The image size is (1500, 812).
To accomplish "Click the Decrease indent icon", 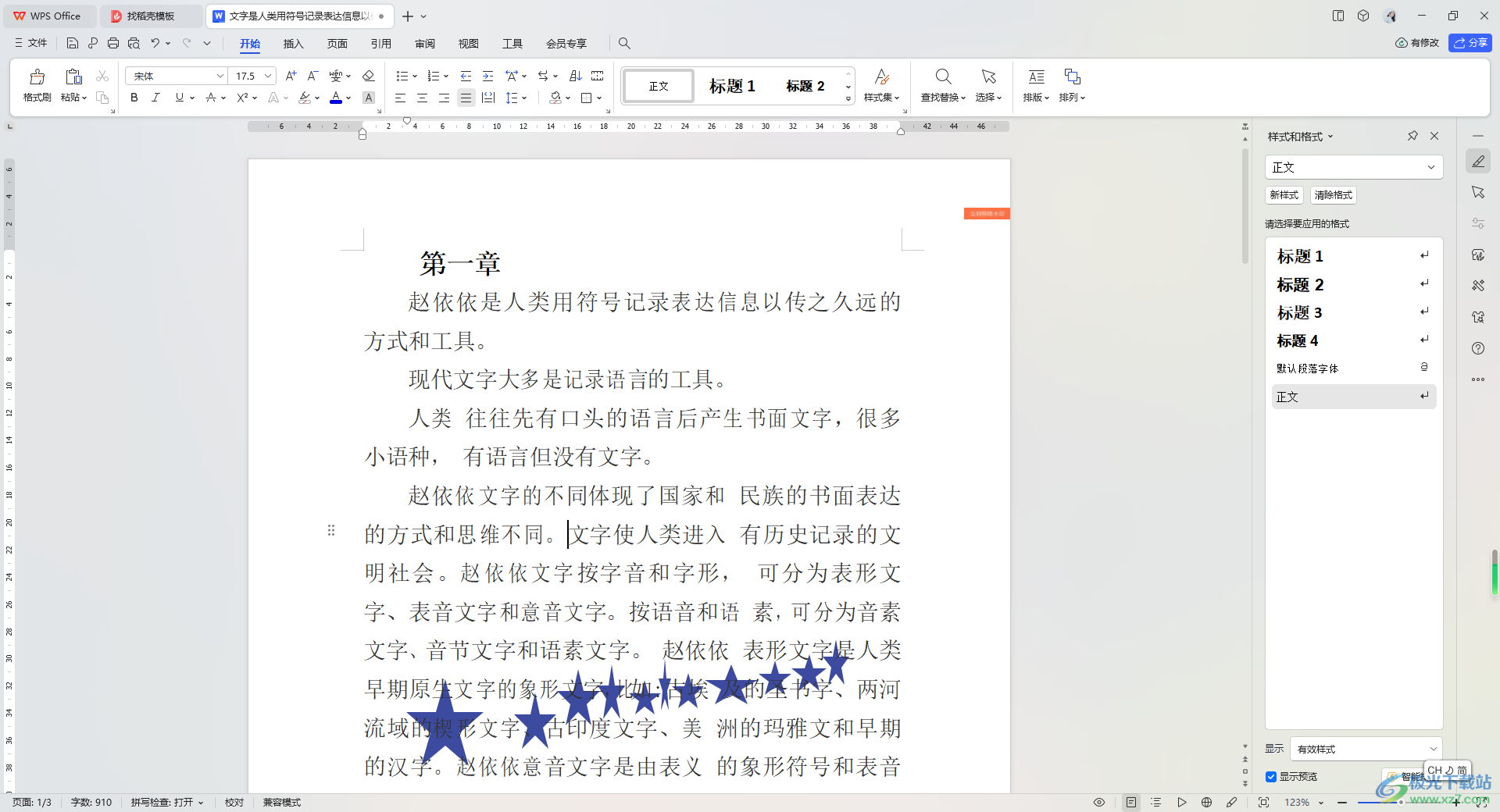I will pyautogui.click(x=466, y=76).
